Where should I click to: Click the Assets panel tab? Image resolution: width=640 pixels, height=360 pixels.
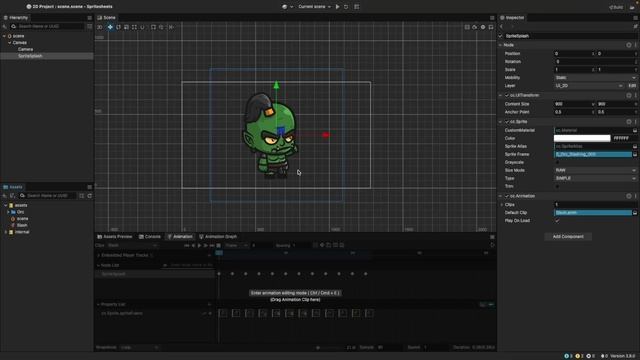coord(13,187)
